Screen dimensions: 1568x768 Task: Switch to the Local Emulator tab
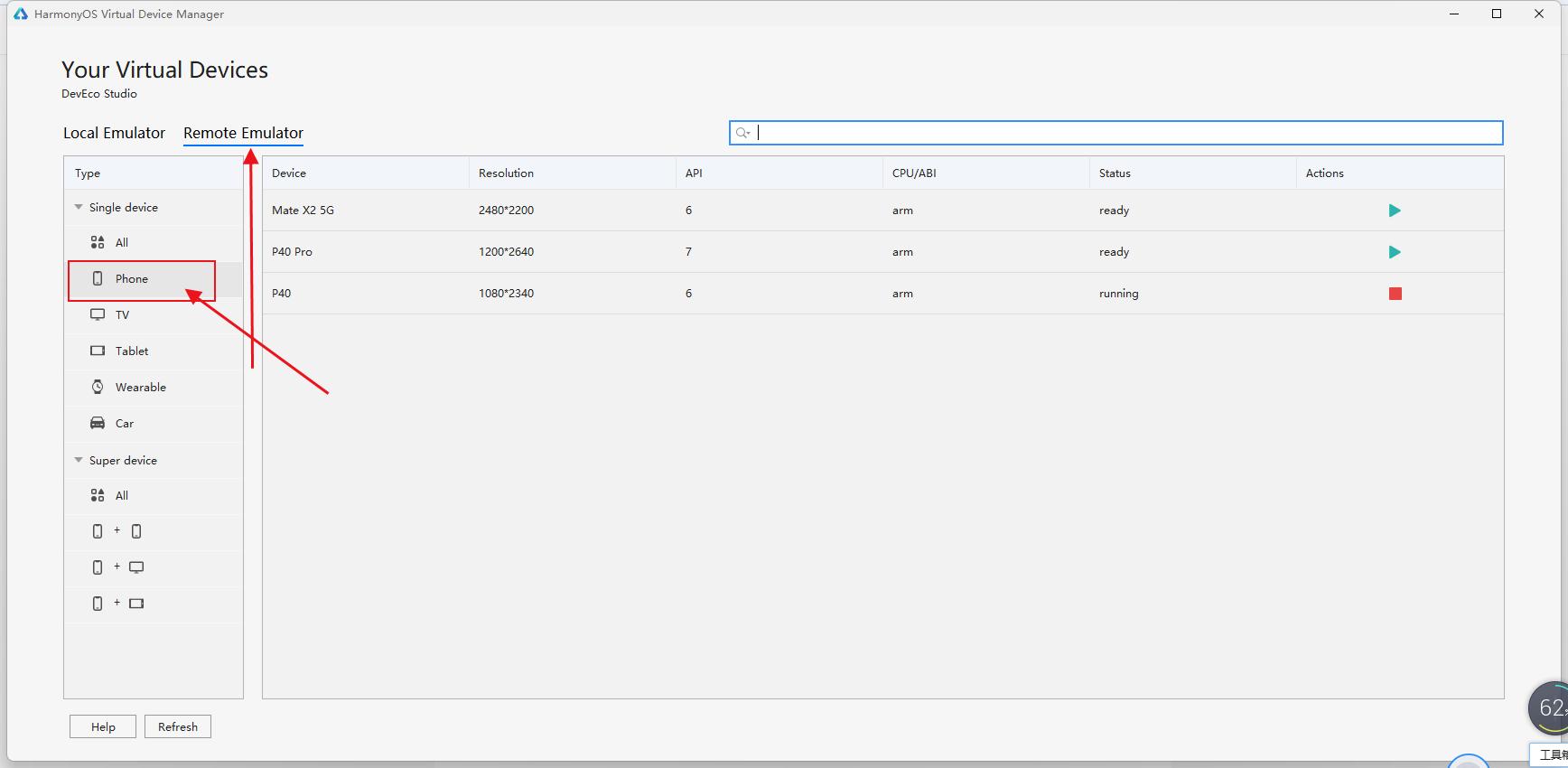click(x=114, y=133)
